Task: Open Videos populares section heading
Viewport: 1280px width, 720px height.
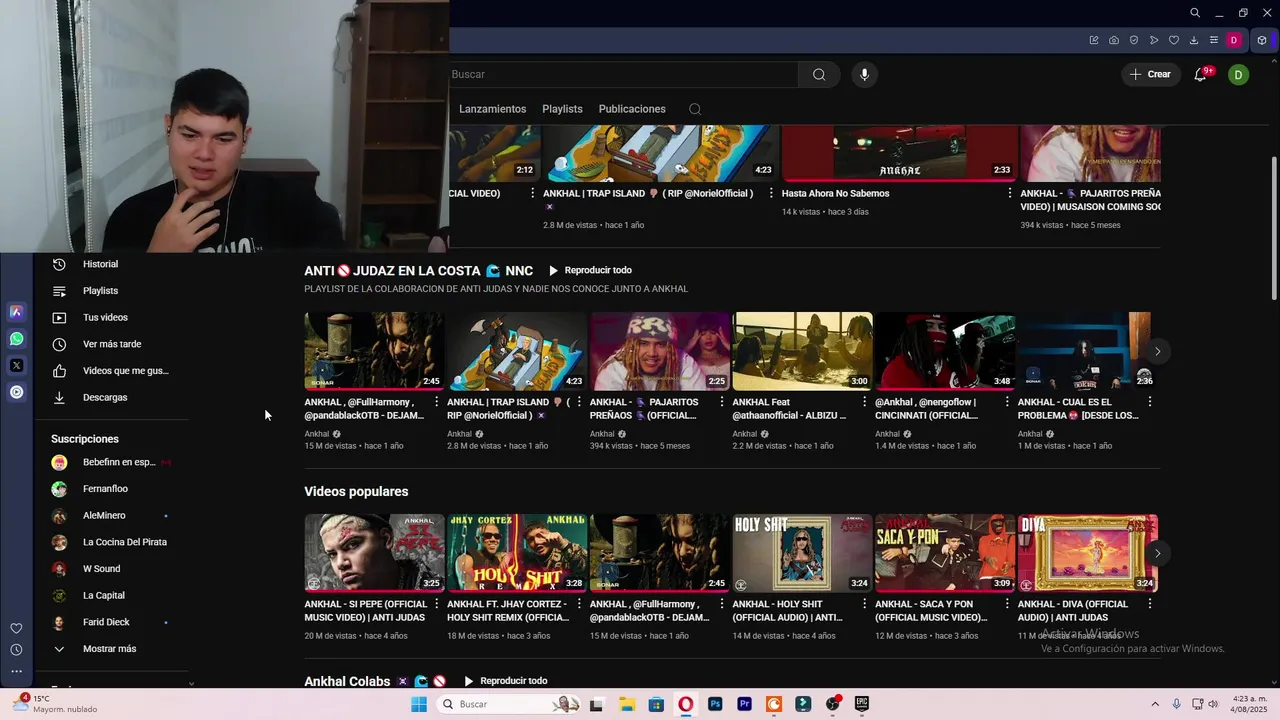Action: [x=356, y=492]
